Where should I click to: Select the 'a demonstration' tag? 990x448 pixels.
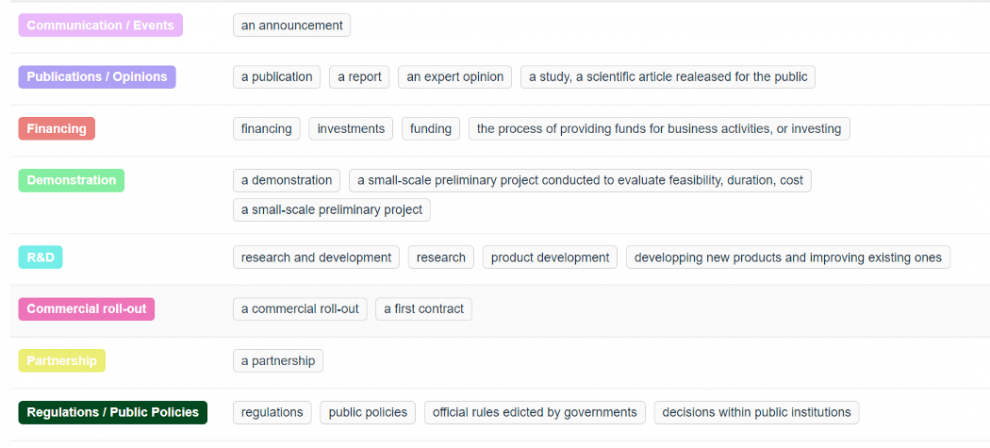[286, 180]
